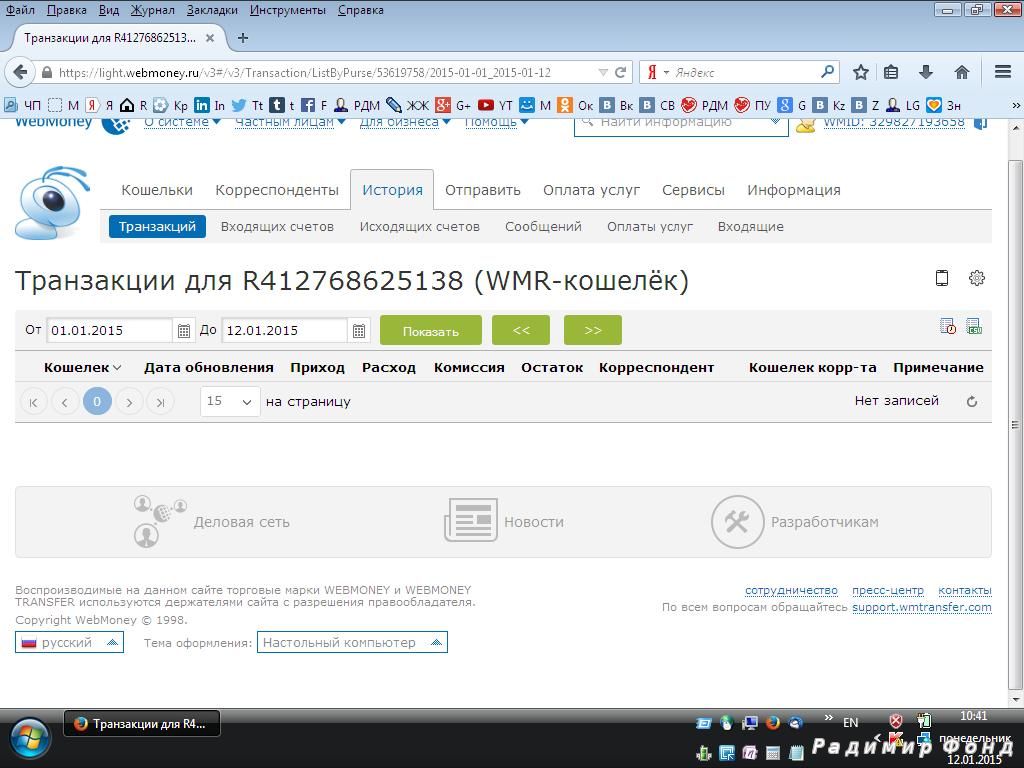Image resolution: width=1024 pixels, height=768 pixels.
Task: Click the 'От' date field with 01.01.2015
Action: pyautogui.click(x=109, y=330)
